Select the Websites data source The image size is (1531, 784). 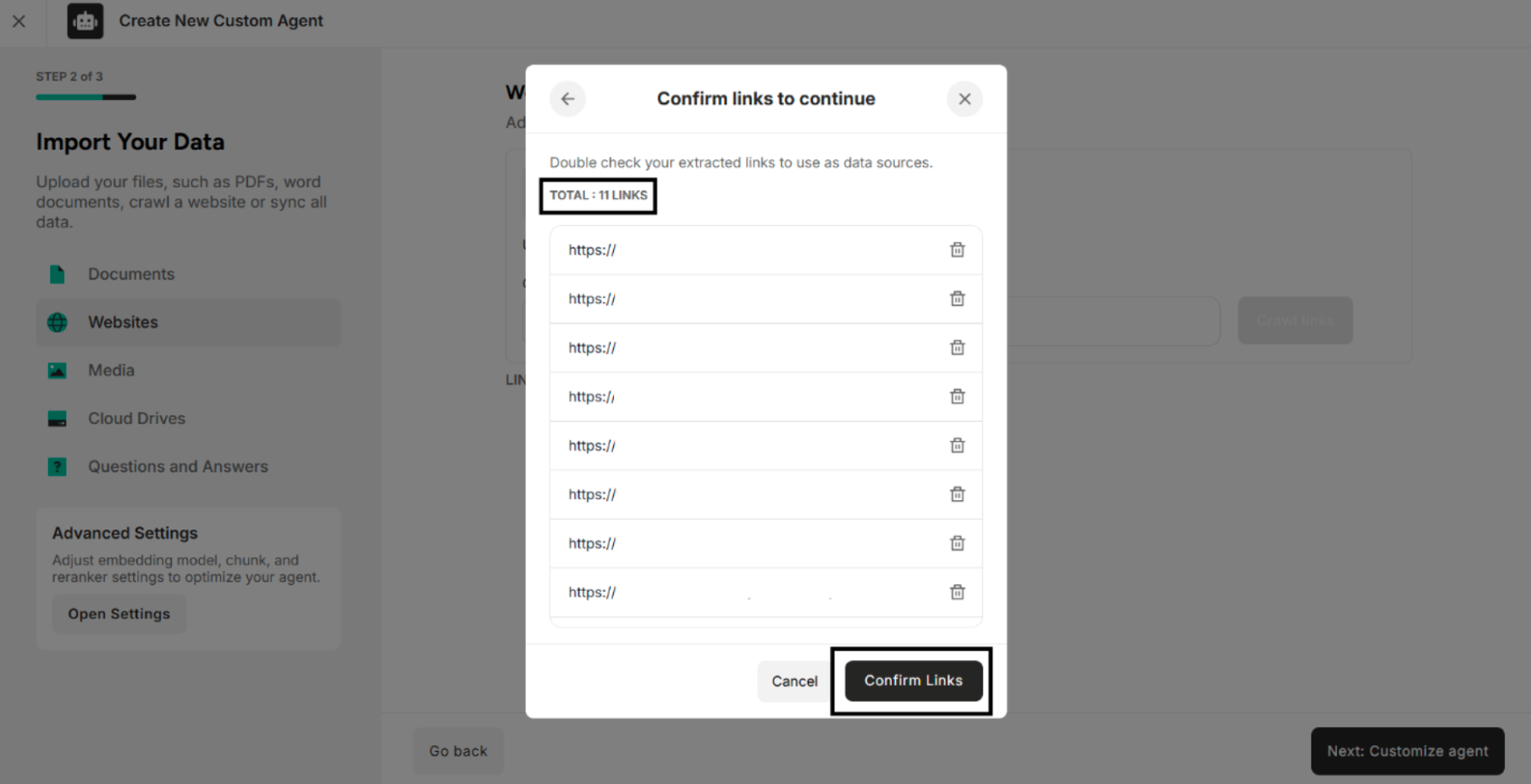coord(188,322)
